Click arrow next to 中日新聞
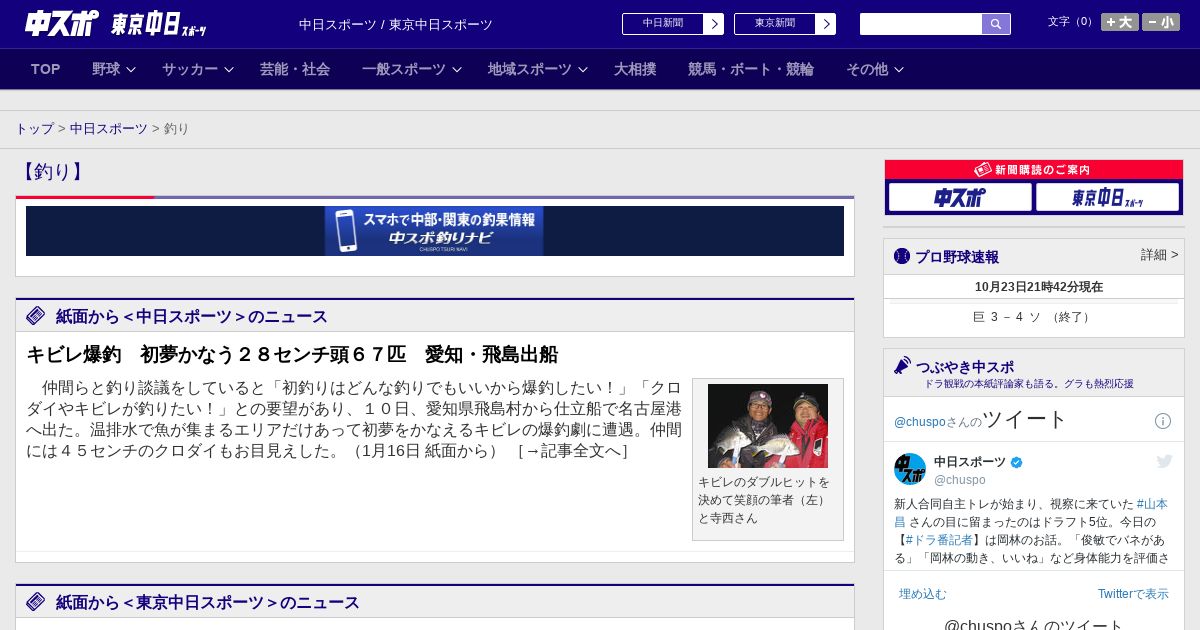Viewport: 1200px width, 630px height. coord(714,24)
